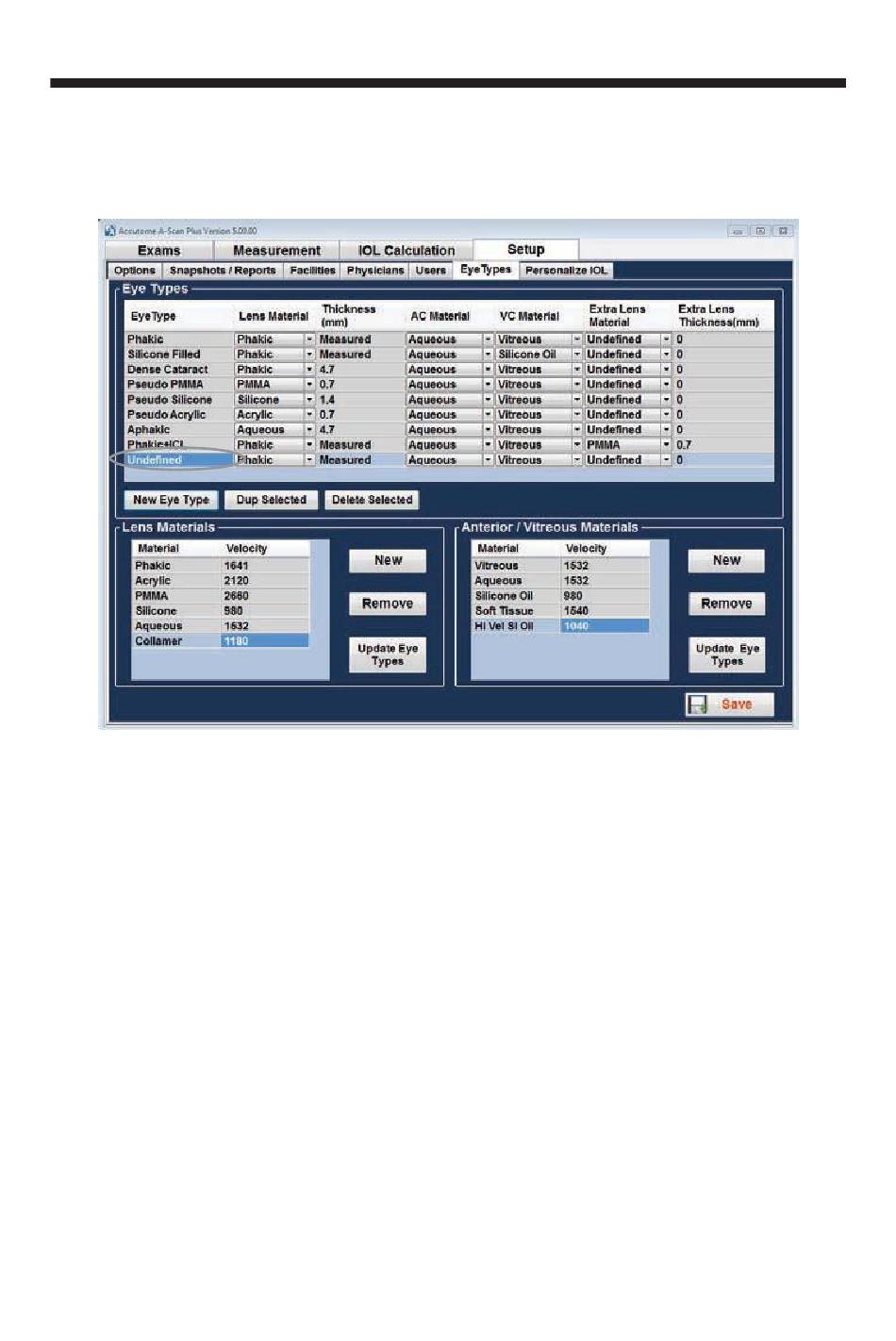This screenshot has height=1341, width=896.
Task: Open AC Material dropdown for Dense Cataract row
Action: pos(488,370)
